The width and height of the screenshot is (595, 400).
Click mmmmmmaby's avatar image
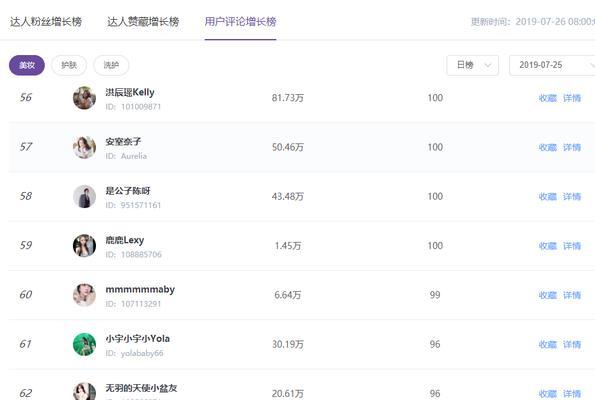click(x=84, y=295)
